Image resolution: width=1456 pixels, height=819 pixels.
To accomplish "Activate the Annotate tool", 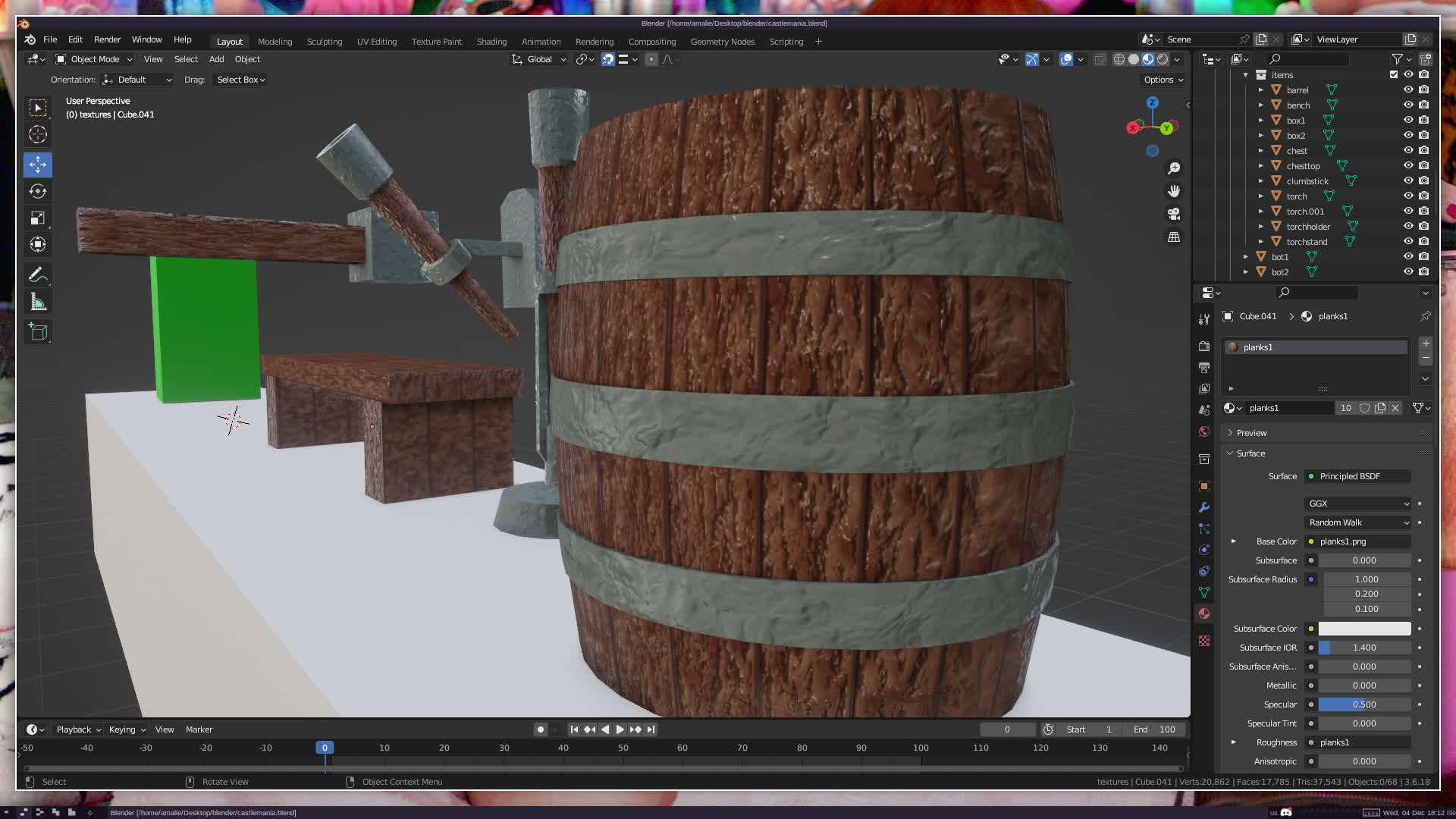I will click(x=38, y=275).
